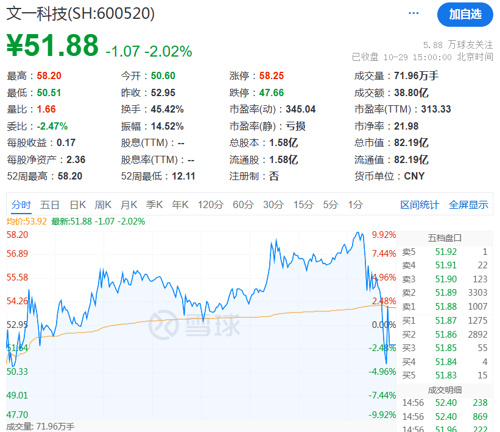Screen dimensions: 500x432
Task: Click the 买2 order row 51.86
Action: [445, 335]
